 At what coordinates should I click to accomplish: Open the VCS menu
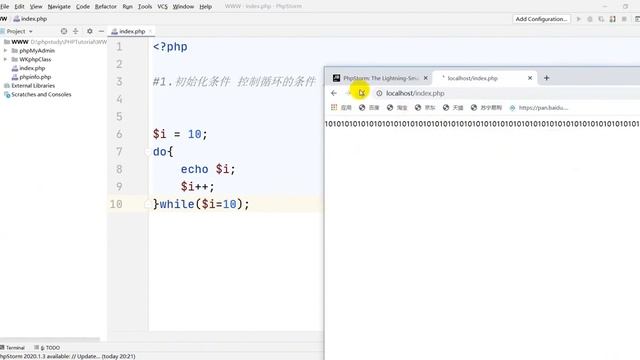click(x=162, y=7)
